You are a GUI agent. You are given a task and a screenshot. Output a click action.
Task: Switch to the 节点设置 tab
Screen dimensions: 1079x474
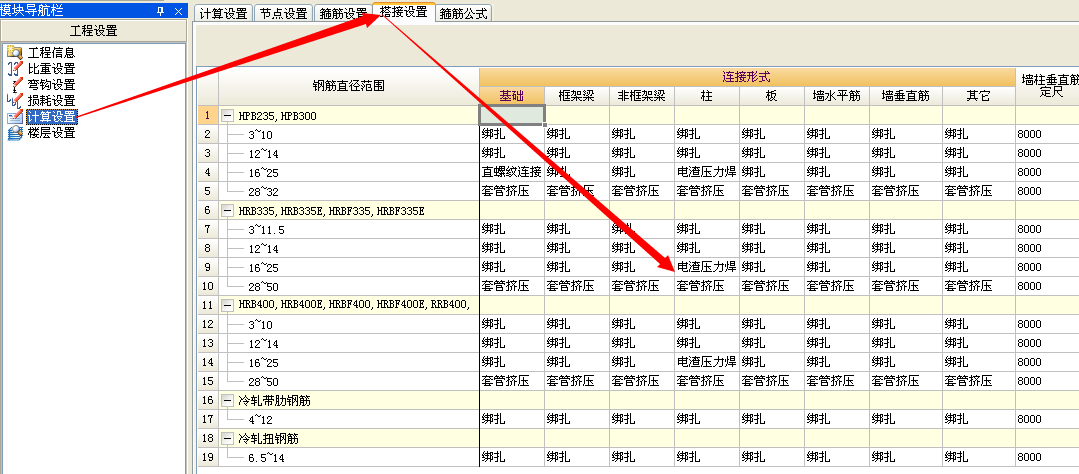[283, 13]
